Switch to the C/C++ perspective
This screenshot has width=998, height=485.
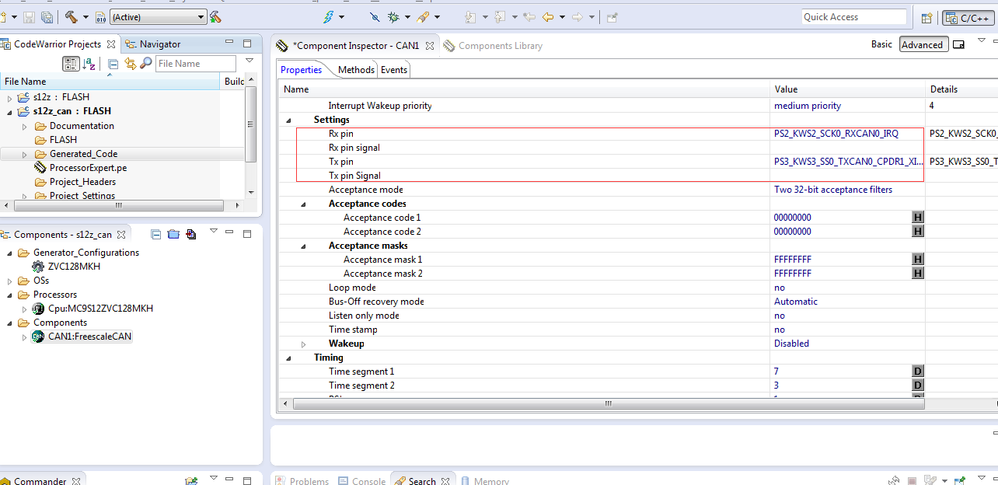(966, 18)
